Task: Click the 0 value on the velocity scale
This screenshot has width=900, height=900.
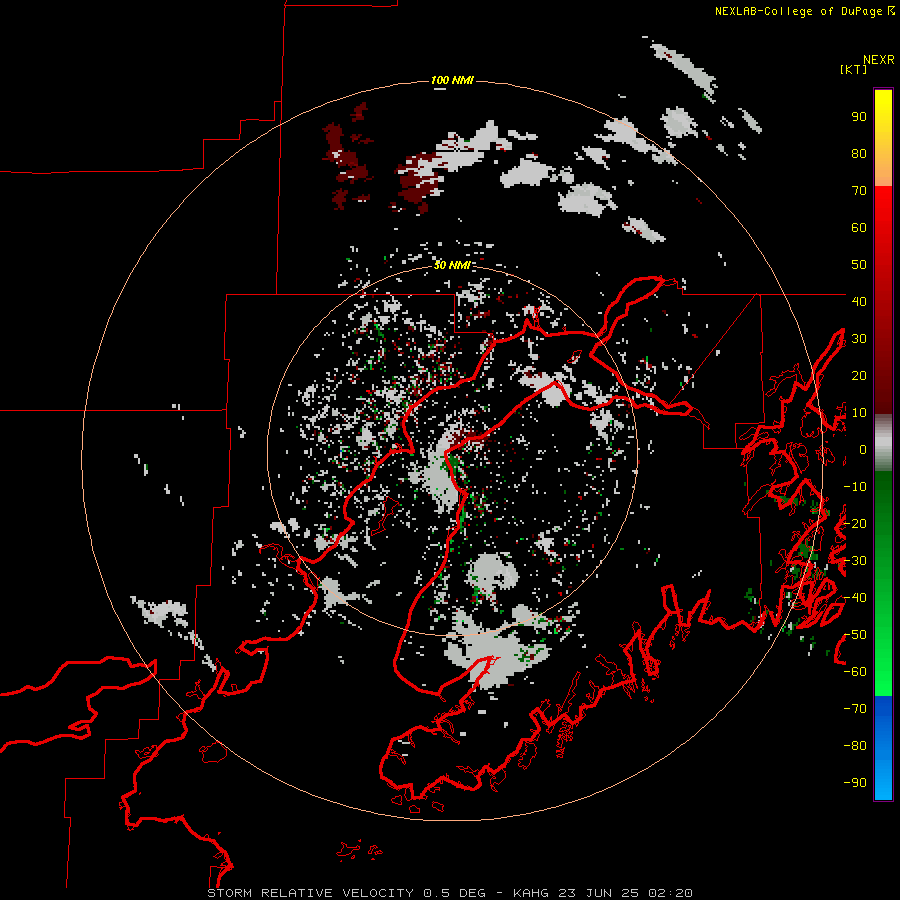Action: click(x=863, y=450)
